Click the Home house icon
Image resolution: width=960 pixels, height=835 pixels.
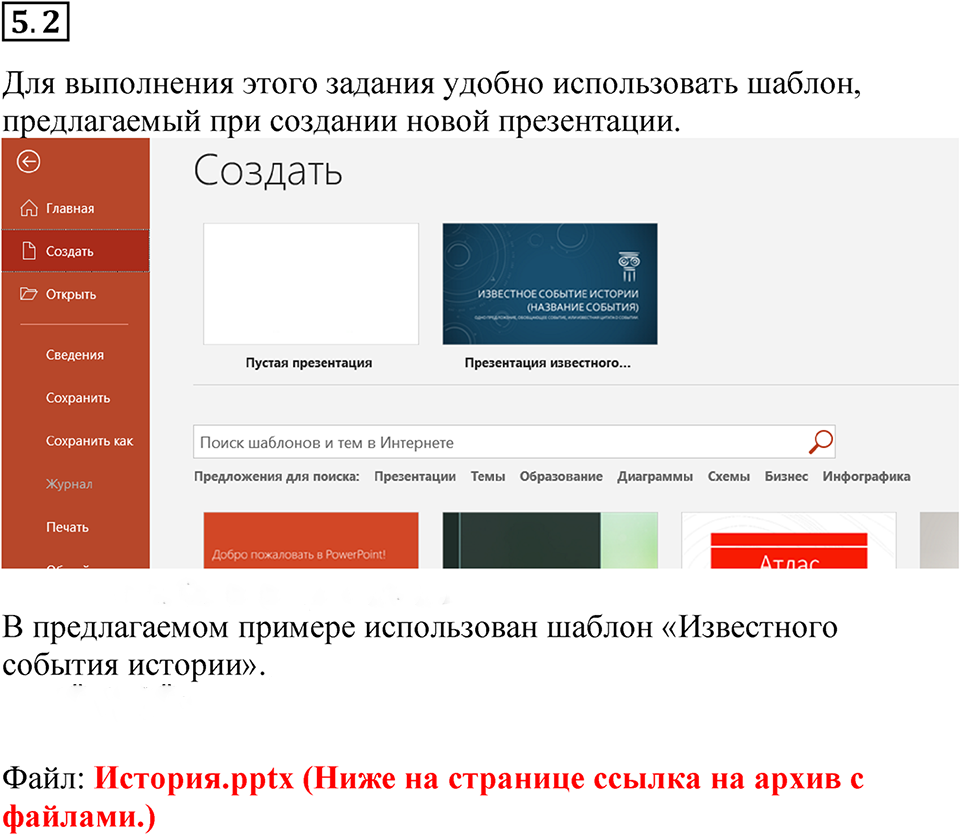28,208
